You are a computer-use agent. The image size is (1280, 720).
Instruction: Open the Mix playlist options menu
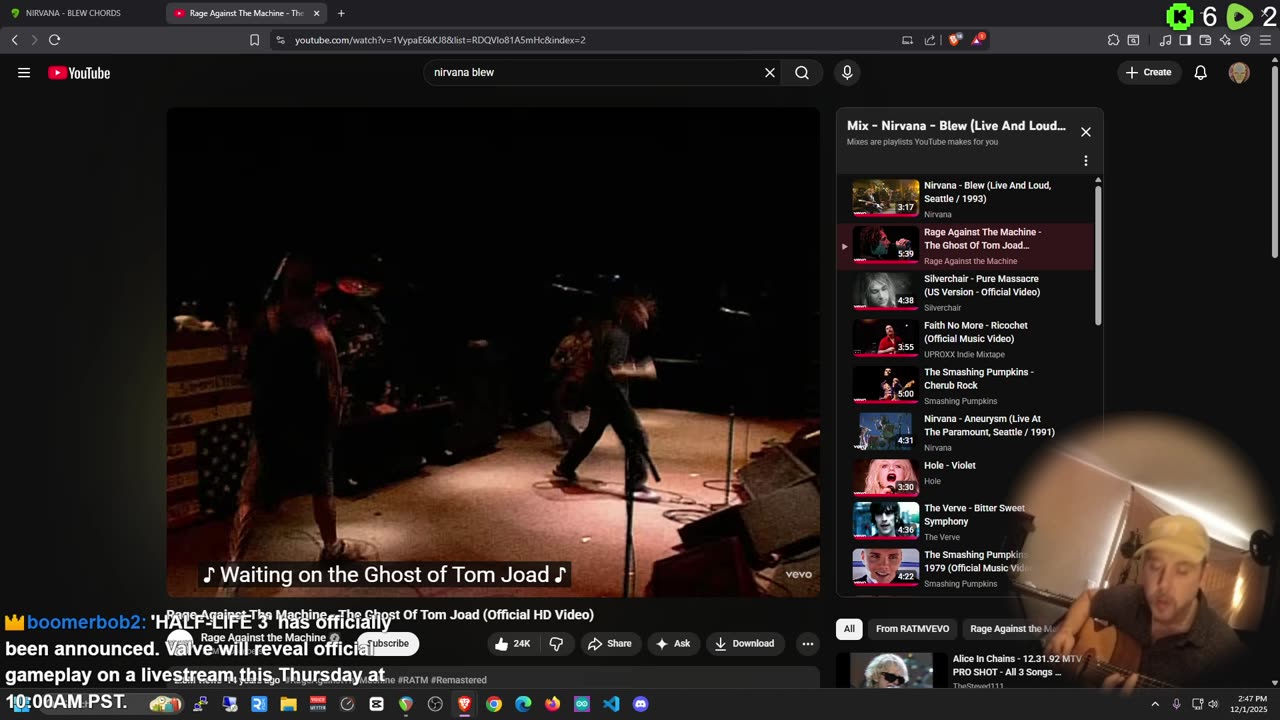[1086, 161]
